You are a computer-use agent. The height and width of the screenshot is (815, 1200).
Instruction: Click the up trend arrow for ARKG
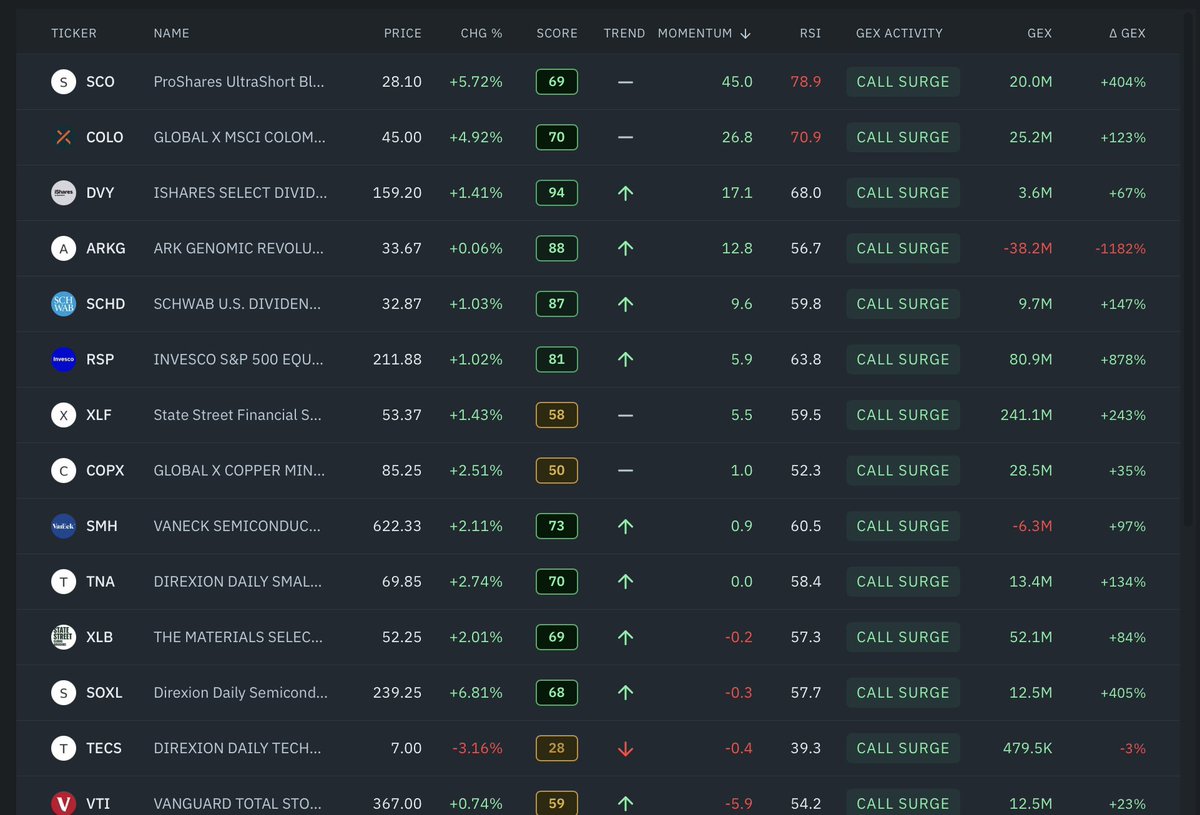(625, 248)
